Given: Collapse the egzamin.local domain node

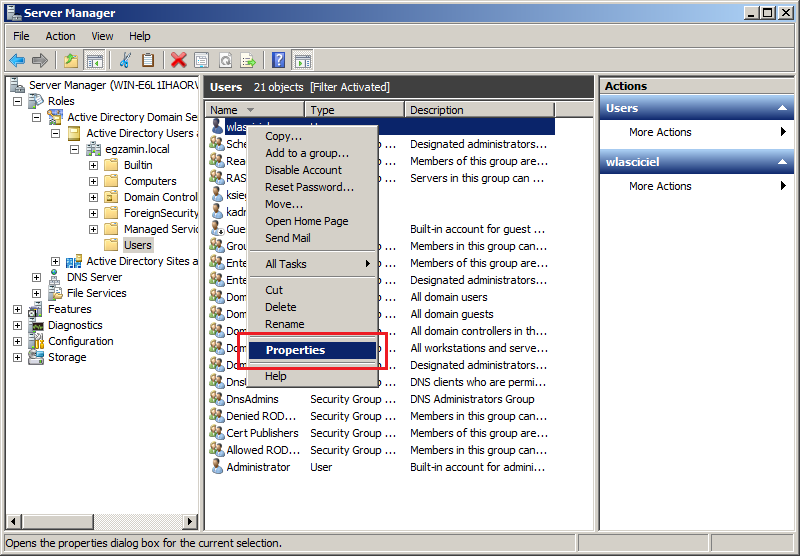Looking at the screenshot, I should 74,149.
